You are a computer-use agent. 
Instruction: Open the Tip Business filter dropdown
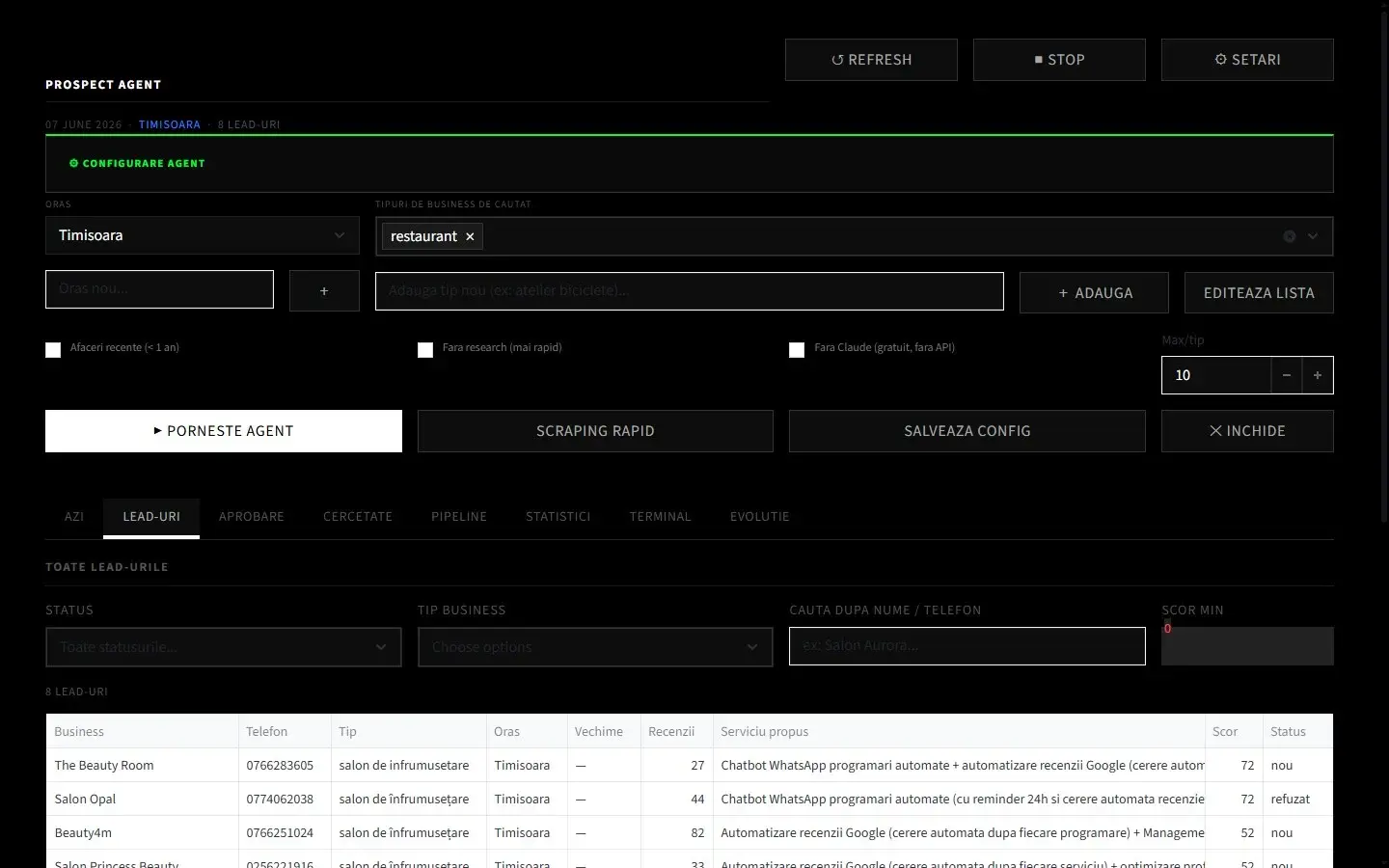pos(595,647)
